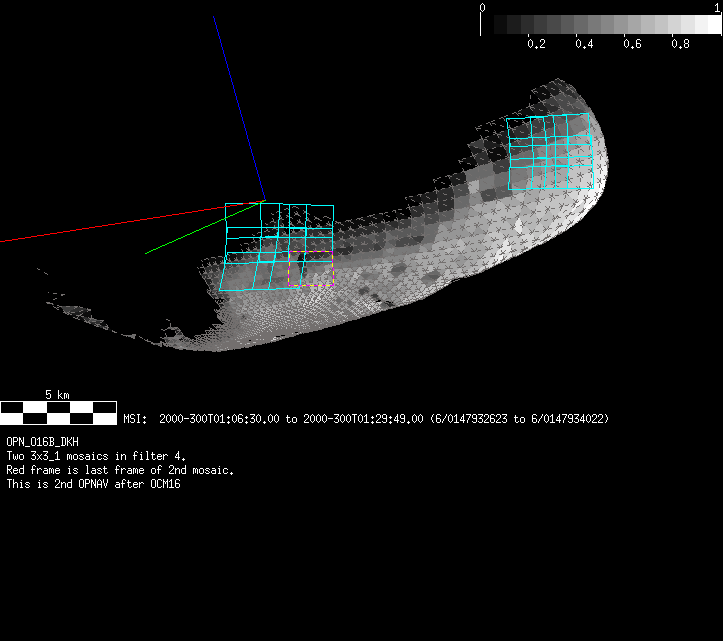Click "This is 2nd OPNAV after OCM16" line
The width and height of the screenshot is (723, 641).
(x=93, y=484)
